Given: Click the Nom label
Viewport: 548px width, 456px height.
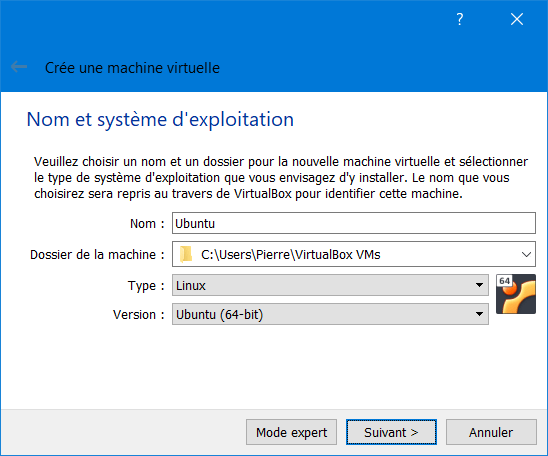Looking at the screenshot, I should [147, 223].
